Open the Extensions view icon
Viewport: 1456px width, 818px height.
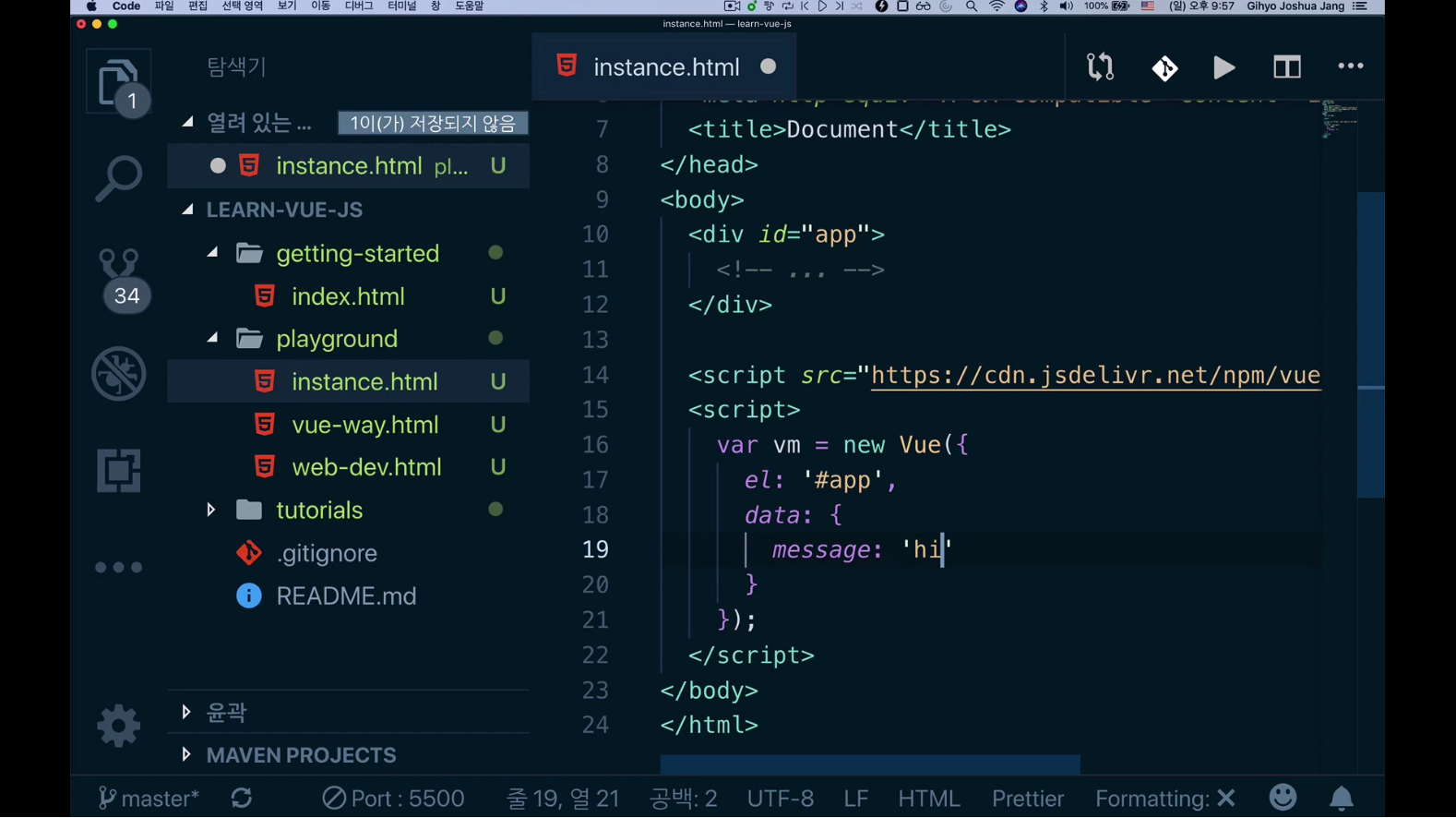coord(118,471)
